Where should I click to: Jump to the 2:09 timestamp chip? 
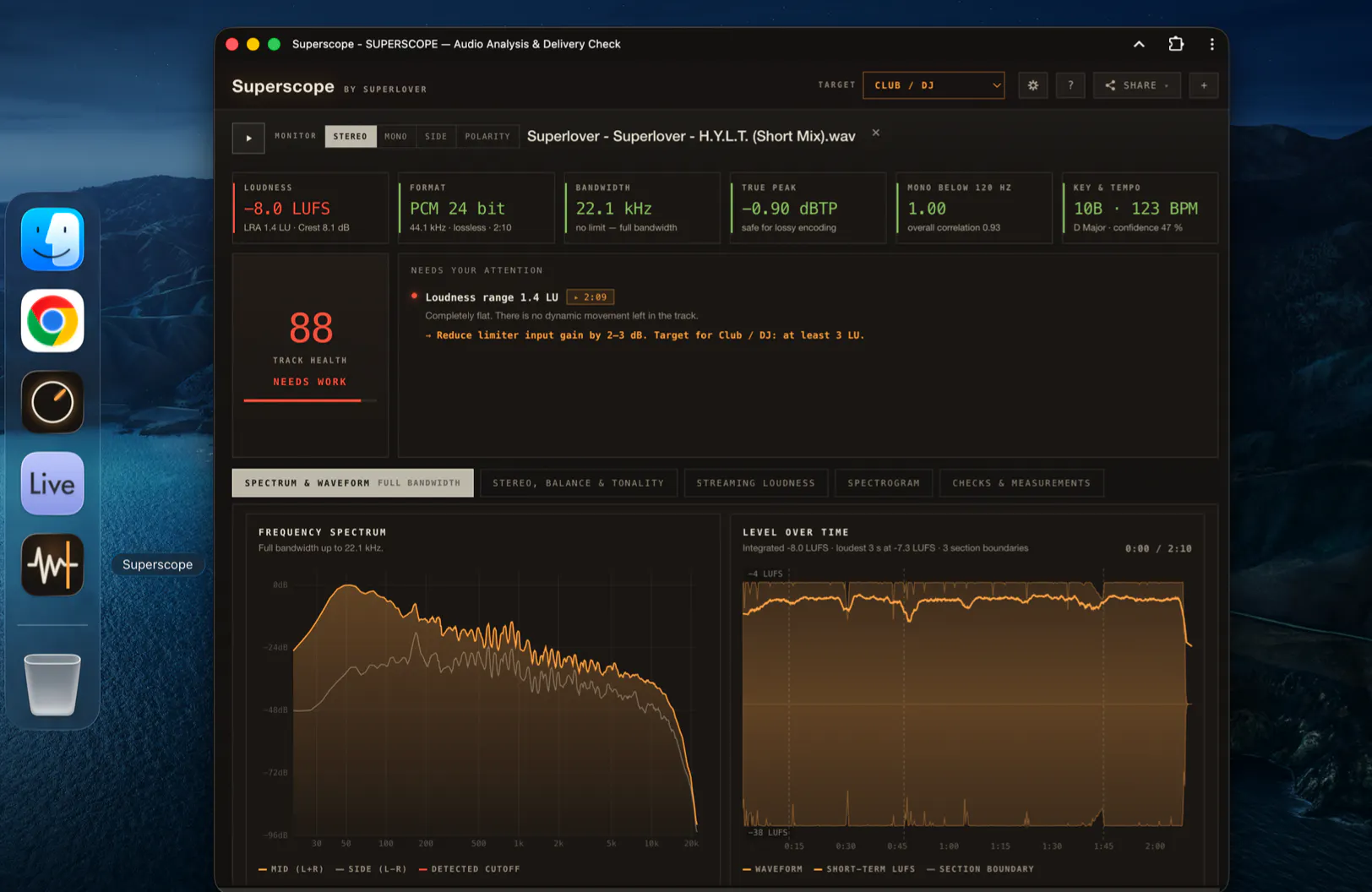(591, 297)
